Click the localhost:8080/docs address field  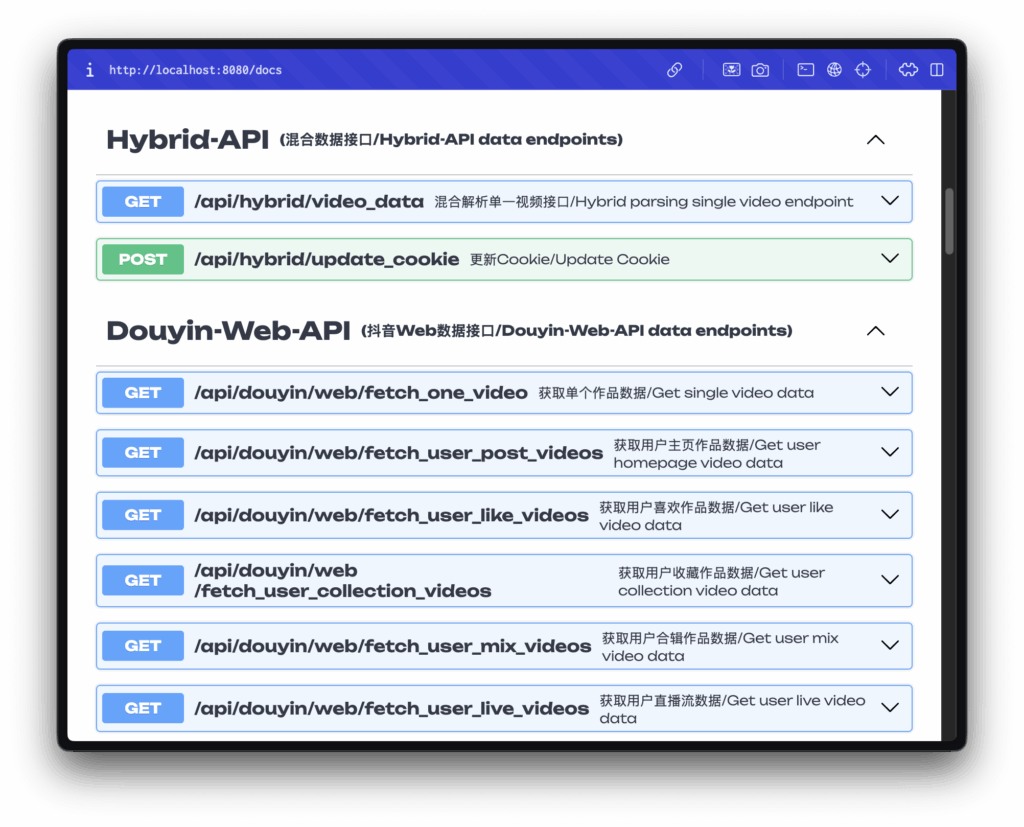(x=195, y=70)
